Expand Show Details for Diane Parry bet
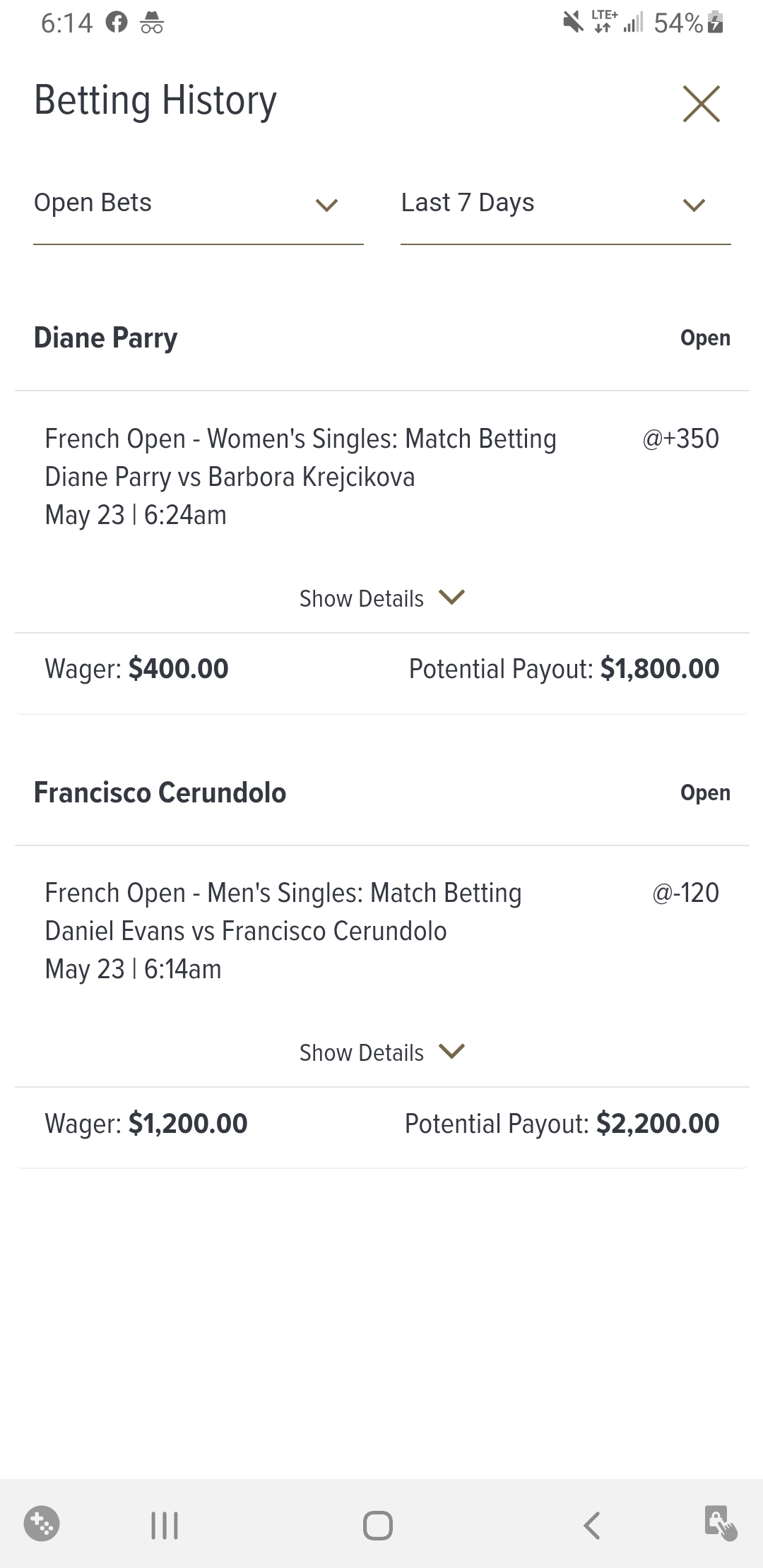763x1568 pixels. pos(381,598)
